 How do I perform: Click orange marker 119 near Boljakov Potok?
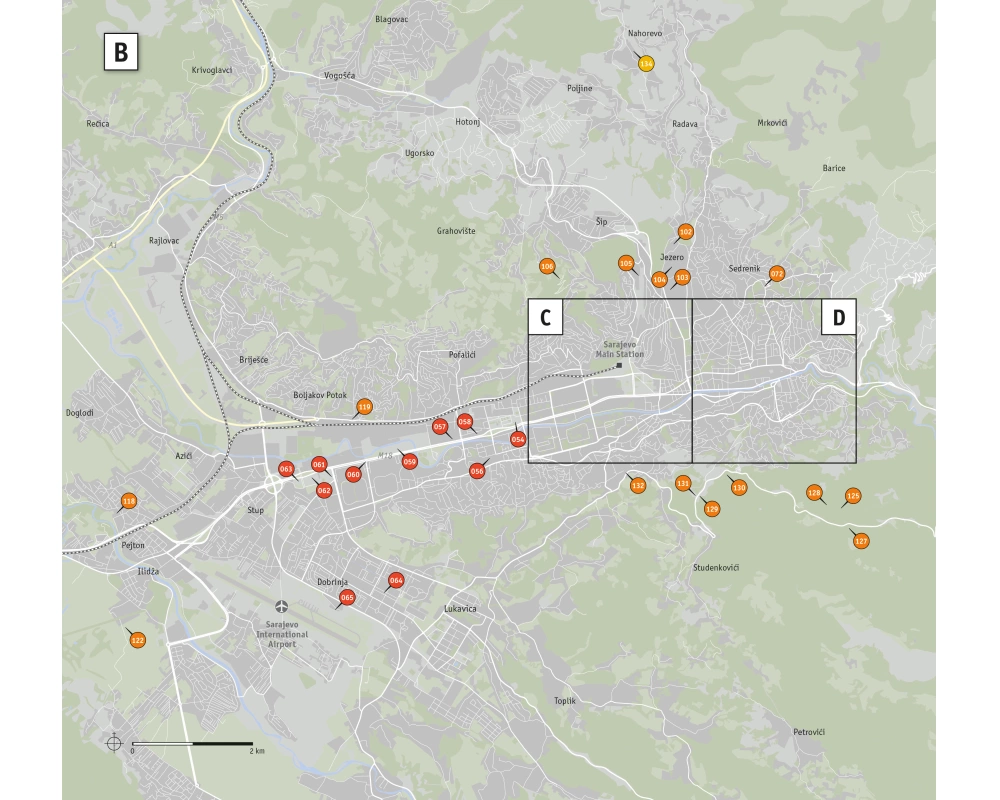[364, 407]
